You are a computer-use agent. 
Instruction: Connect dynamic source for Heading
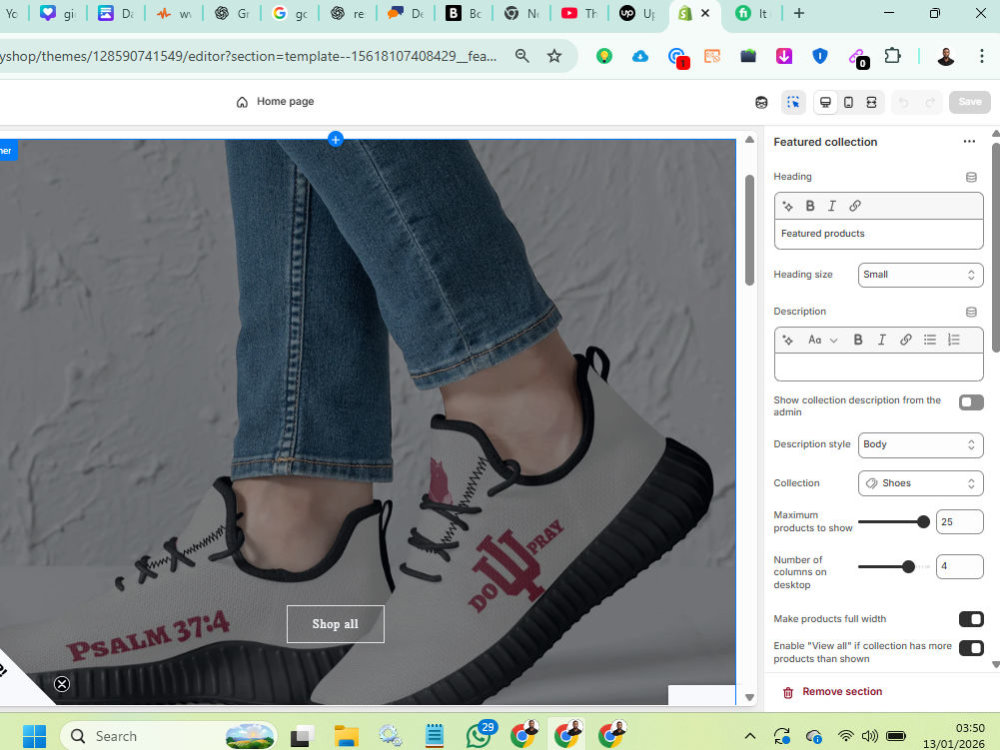pyautogui.click(x=971, y=177)
